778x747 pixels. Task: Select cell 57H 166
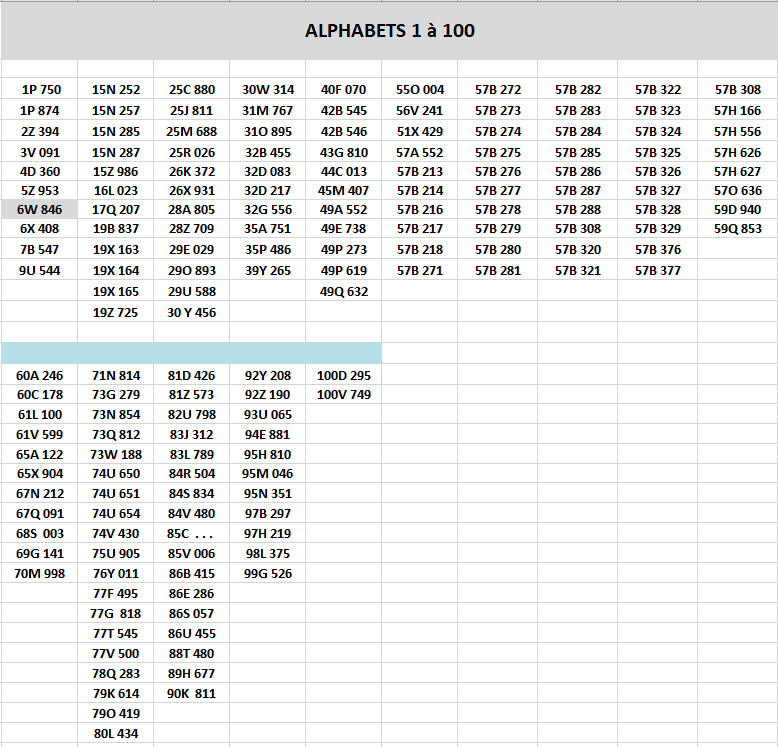[x=737, y=111]
